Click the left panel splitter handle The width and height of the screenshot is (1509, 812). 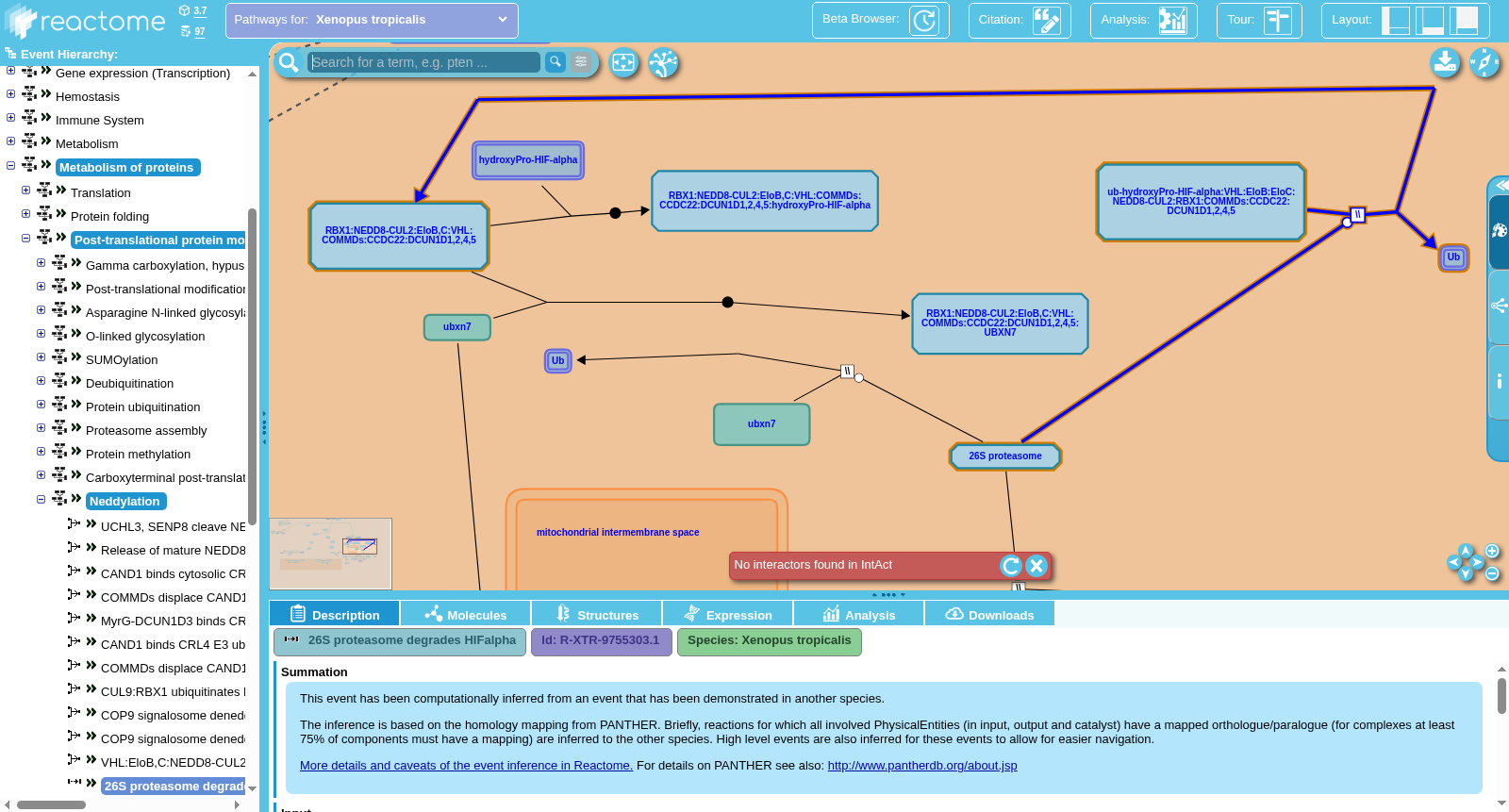pyautogui.click(x=264, y=427)
